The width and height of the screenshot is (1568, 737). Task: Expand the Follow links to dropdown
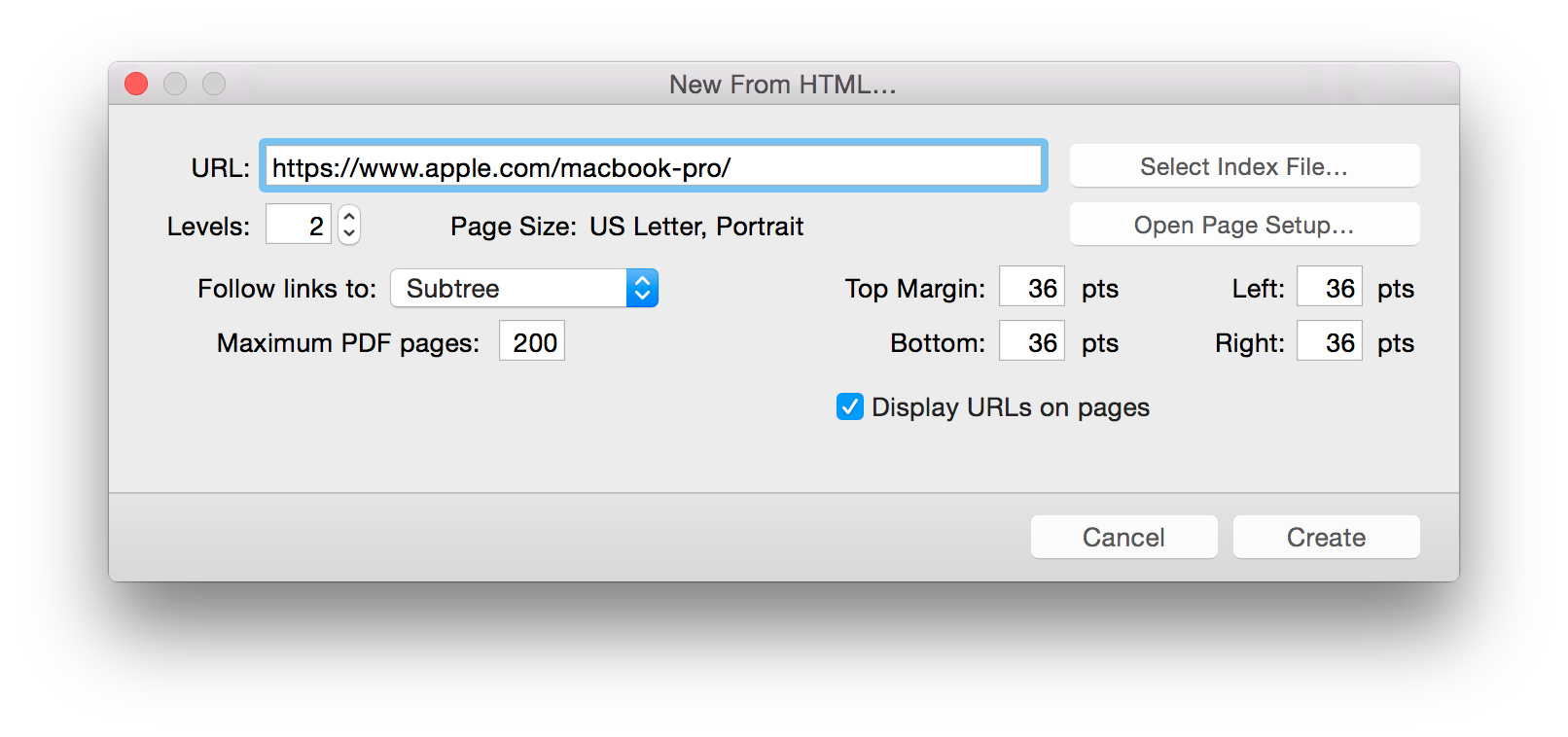524,288
